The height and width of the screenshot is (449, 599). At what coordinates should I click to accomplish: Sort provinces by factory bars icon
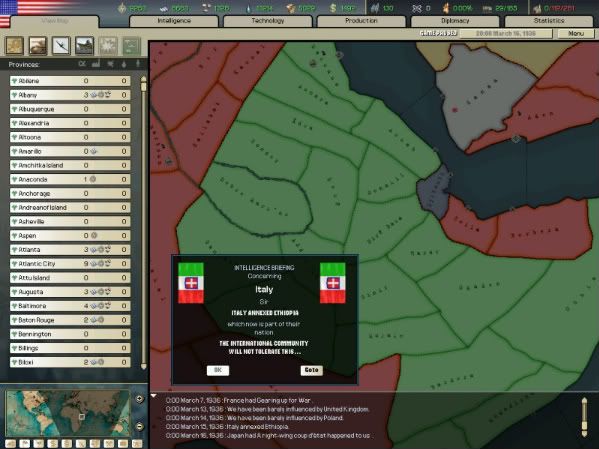click(96, 64)
